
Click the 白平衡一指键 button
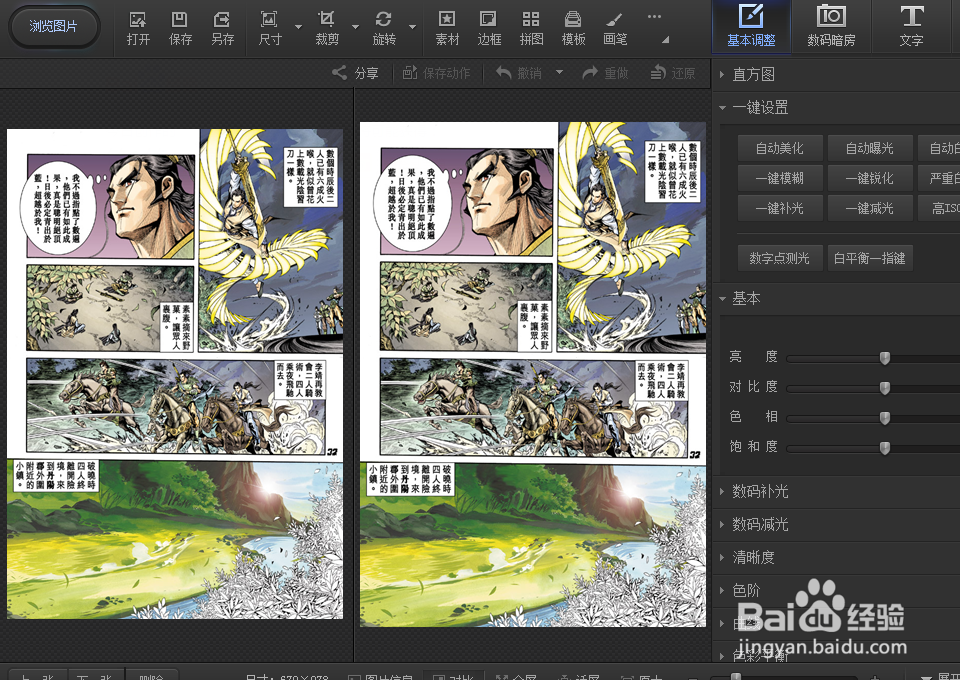[x=869, y=258]
